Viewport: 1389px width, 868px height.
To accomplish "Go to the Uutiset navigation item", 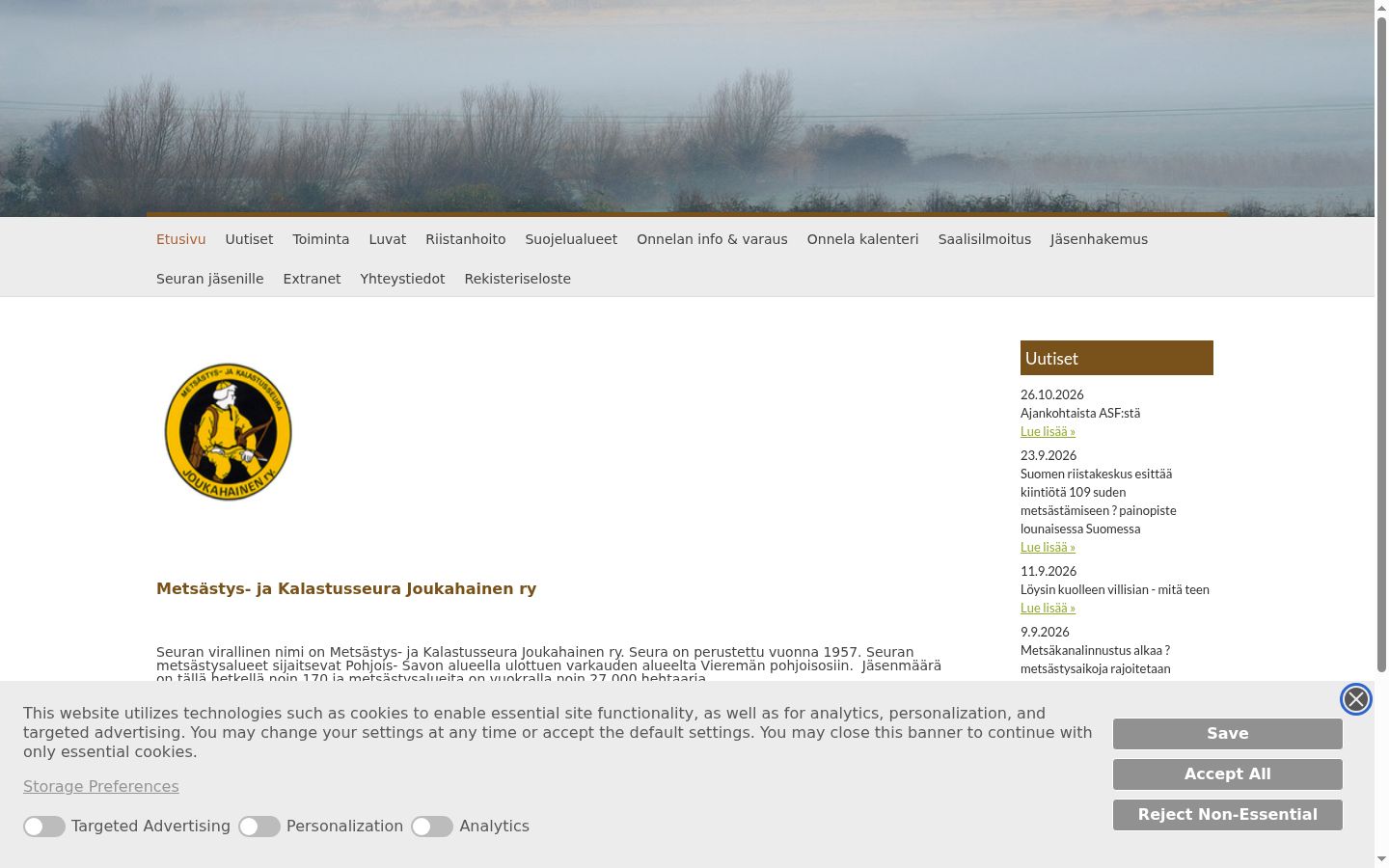I will 249,239.
